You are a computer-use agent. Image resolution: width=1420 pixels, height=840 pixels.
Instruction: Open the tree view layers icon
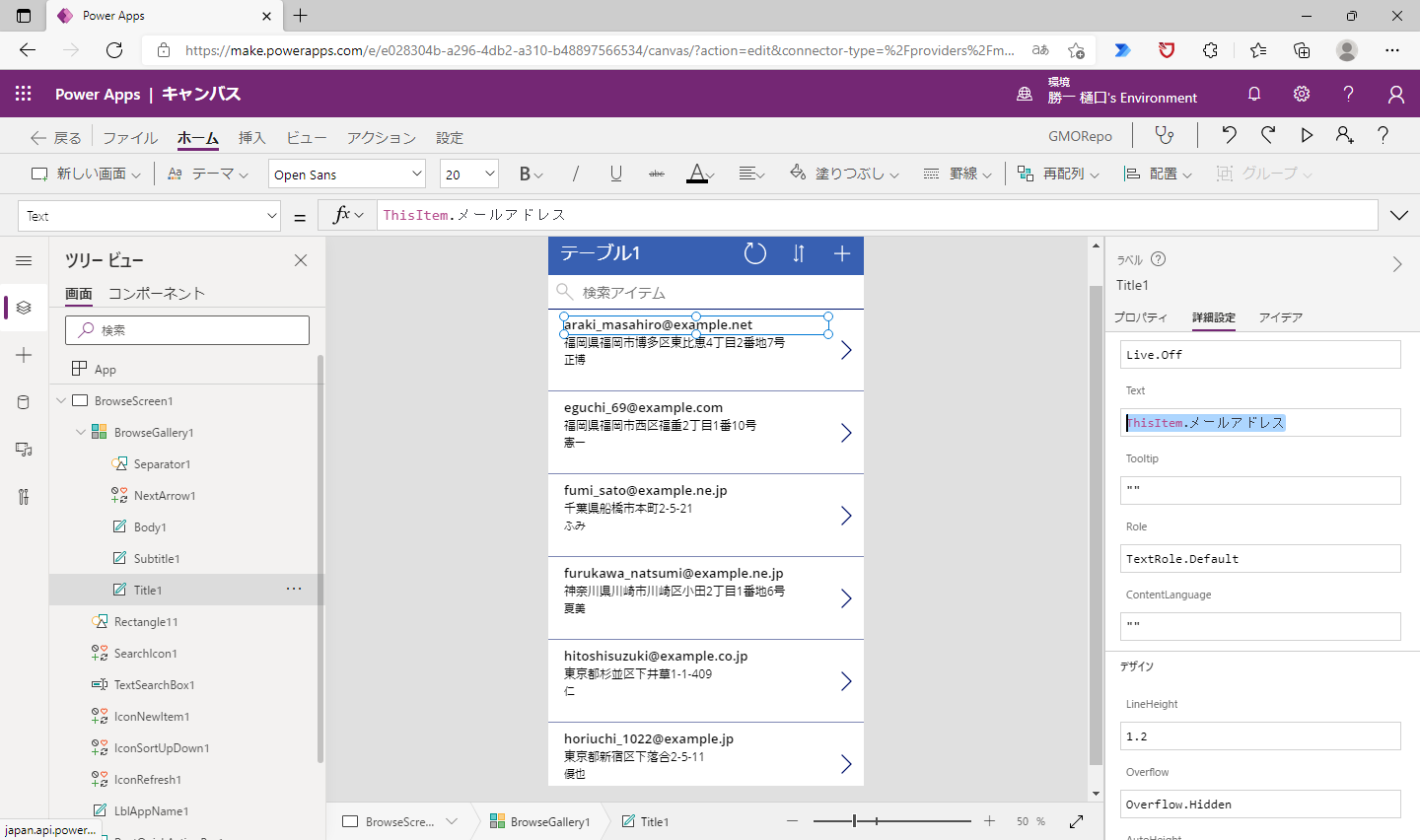tap(24, 308)
